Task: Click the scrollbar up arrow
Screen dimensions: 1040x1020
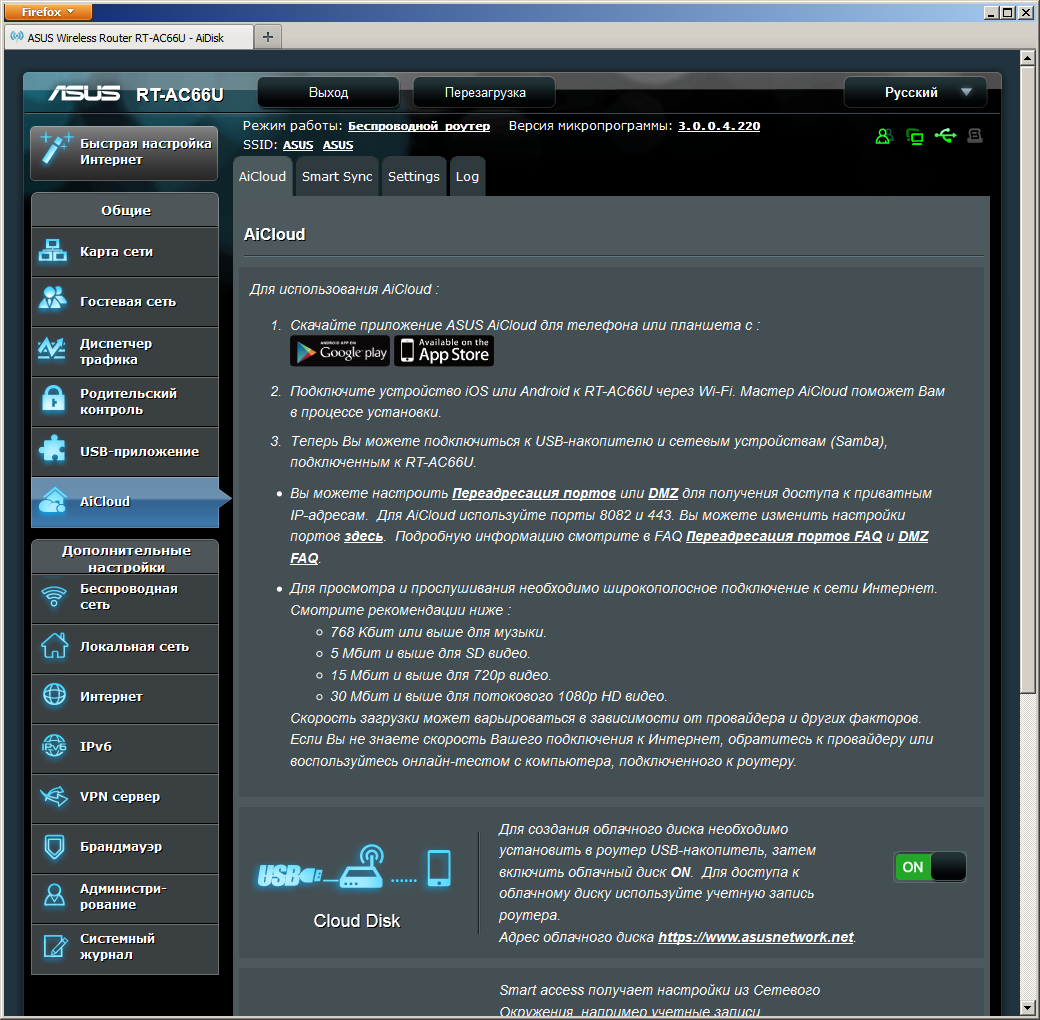Action: [1027, 58]
